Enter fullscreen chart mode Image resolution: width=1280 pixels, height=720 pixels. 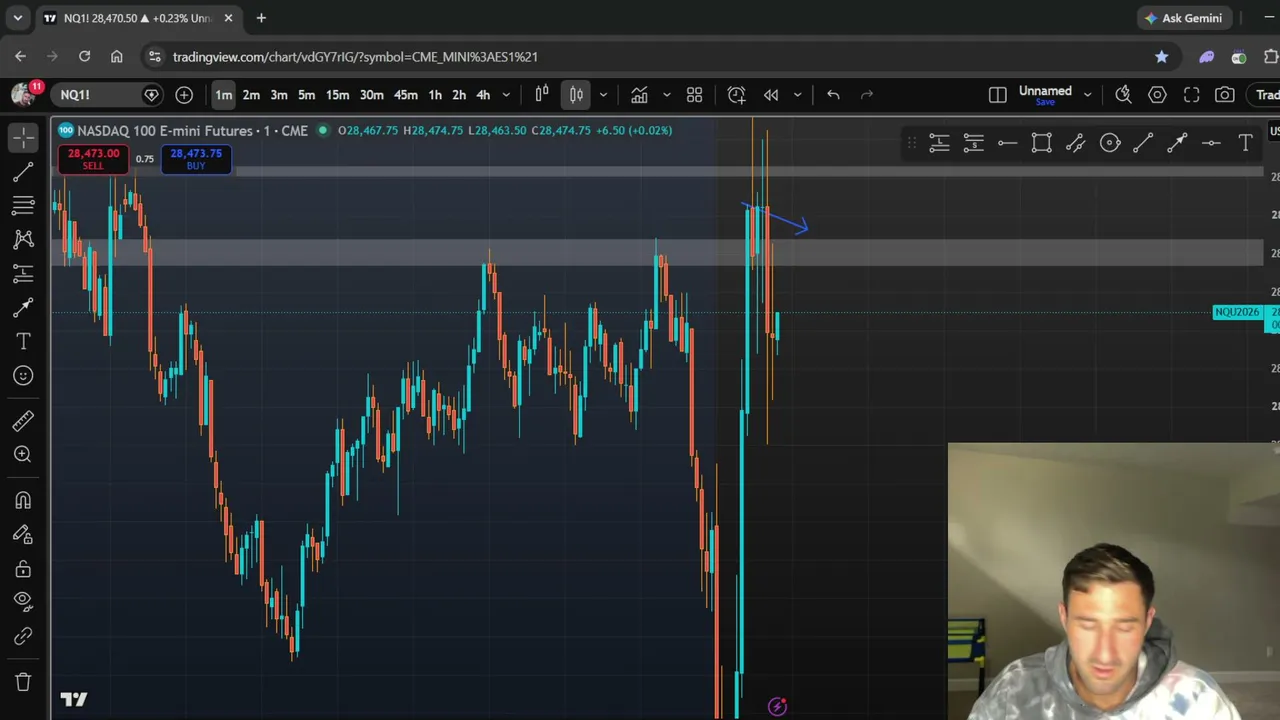click(x=1191, y=95)
